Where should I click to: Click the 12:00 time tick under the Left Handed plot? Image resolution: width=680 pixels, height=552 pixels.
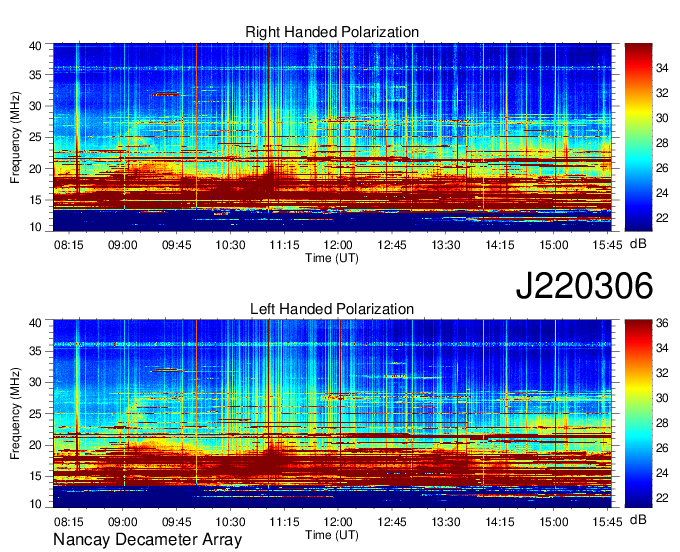(x=338, y=522)
